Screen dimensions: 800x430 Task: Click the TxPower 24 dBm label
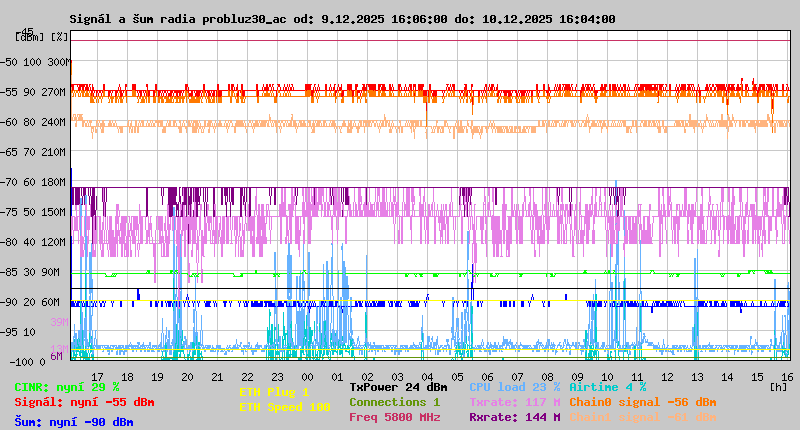tap(398, 386)
